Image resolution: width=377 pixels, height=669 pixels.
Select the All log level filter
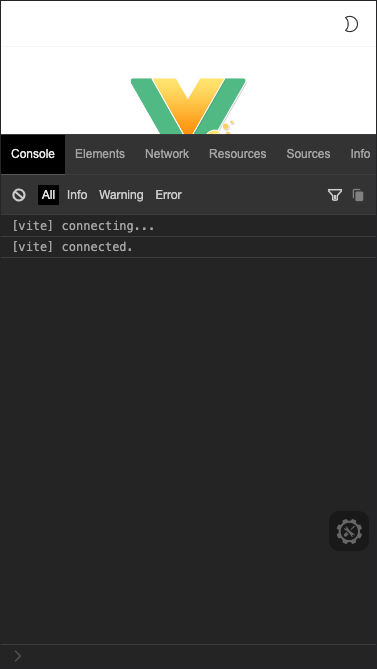point(49,195)
